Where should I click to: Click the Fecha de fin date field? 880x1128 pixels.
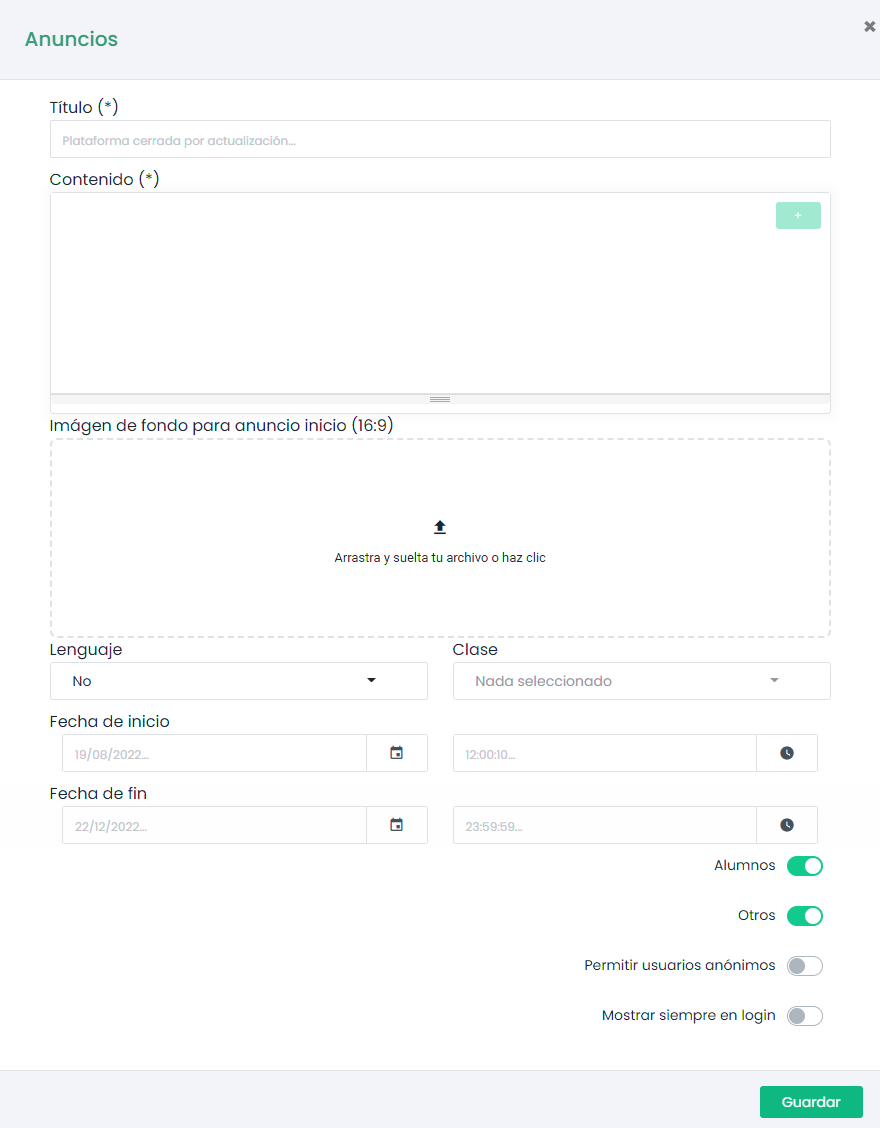coord(214,825)
